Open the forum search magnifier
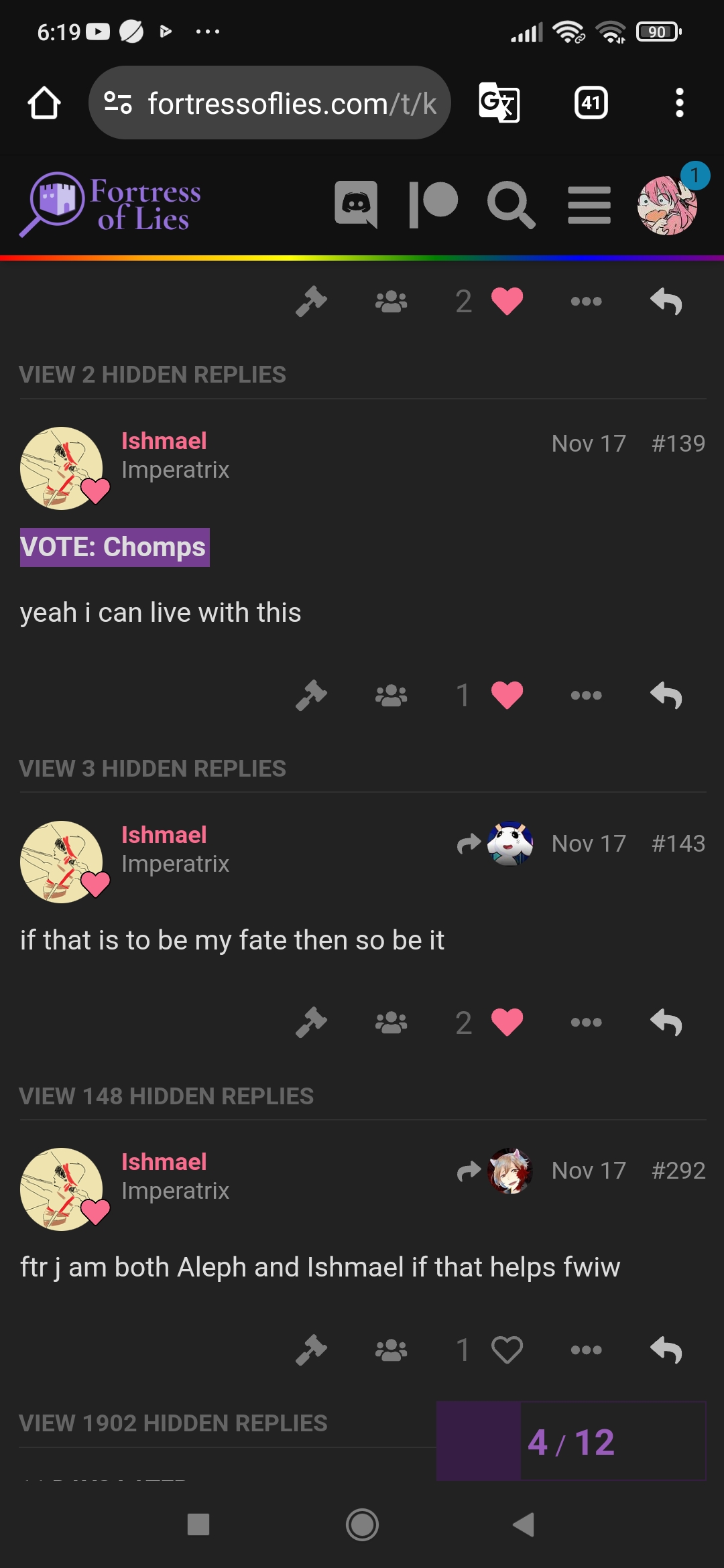724x1568 pixels. click(x=511, y=204)
